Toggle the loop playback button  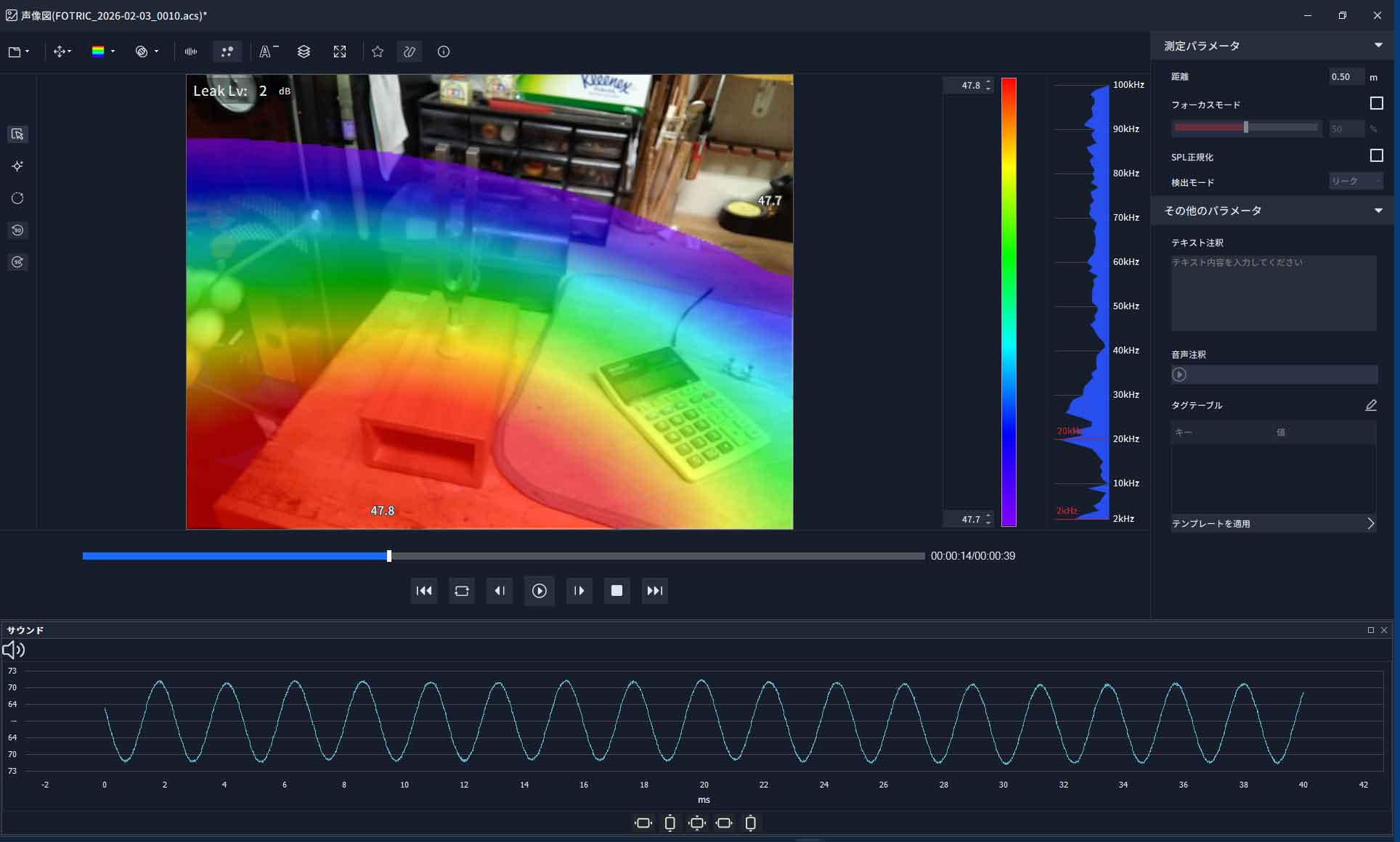[462, 591]
